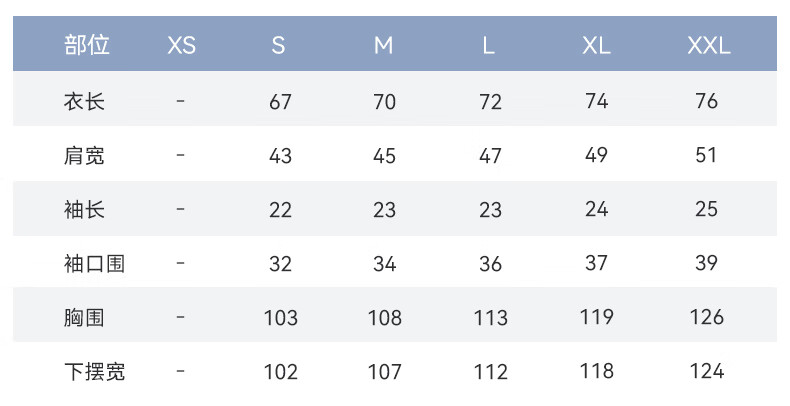Select the XXL size column header
Viewport: 790px width, 406px height.
709,46
